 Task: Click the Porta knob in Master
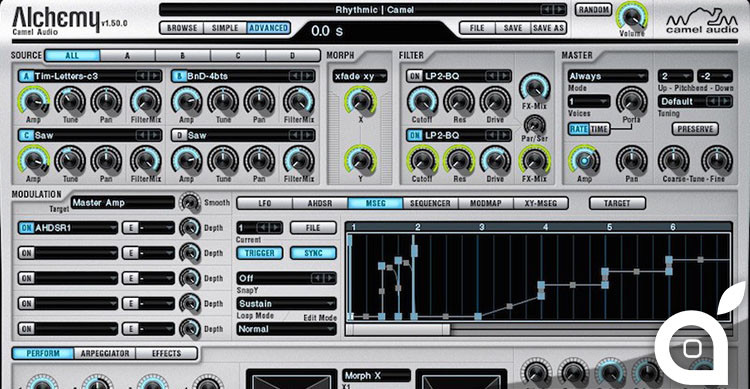(x=631, y=101)
